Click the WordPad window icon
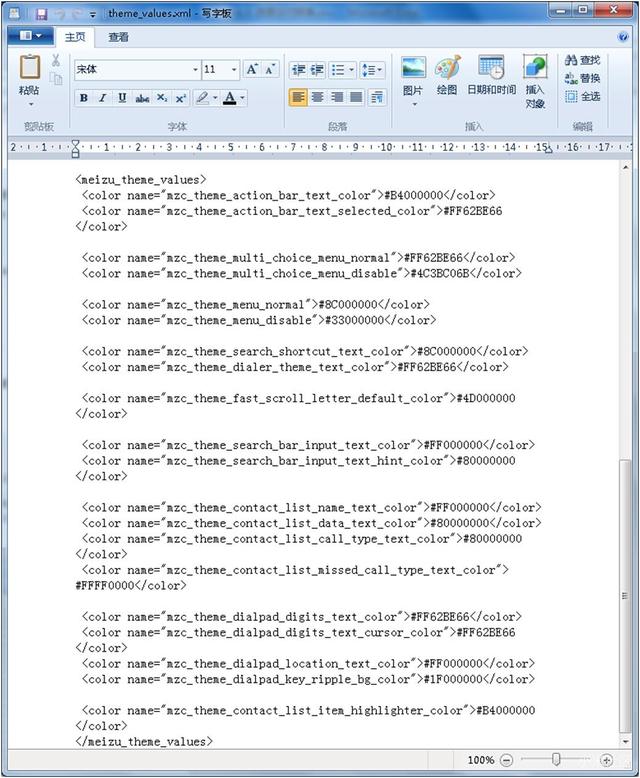Viewport: 640px width, 778px height. 15,13
